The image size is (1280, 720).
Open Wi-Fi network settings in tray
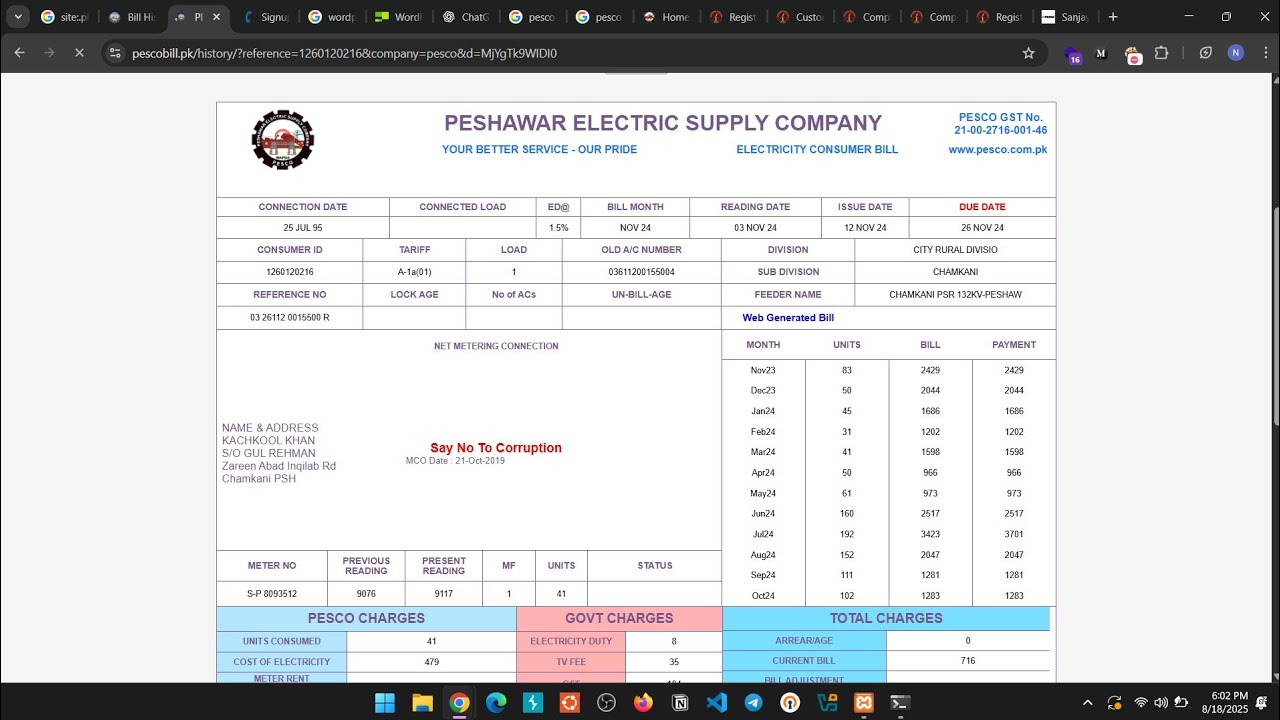pyautogui.click(x=1141, y=703)
